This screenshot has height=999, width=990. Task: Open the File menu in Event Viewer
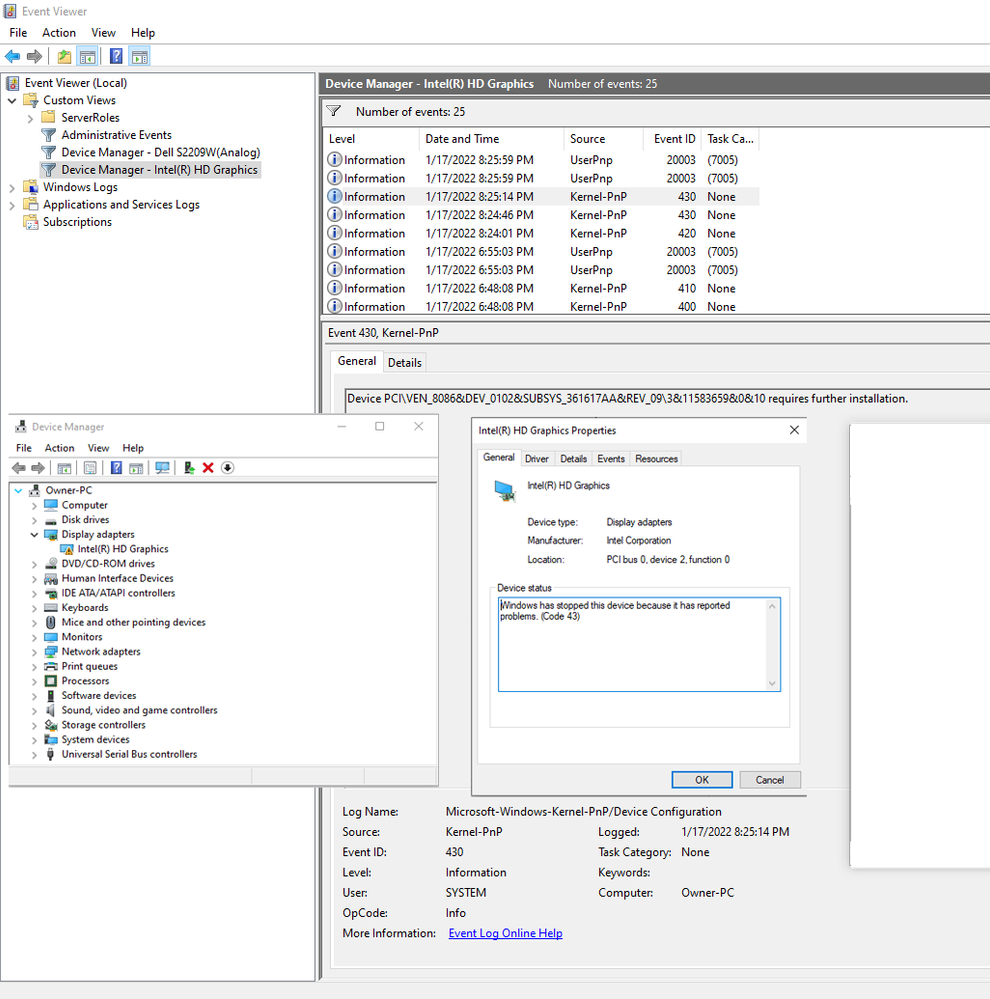click(x=18, y=32)
